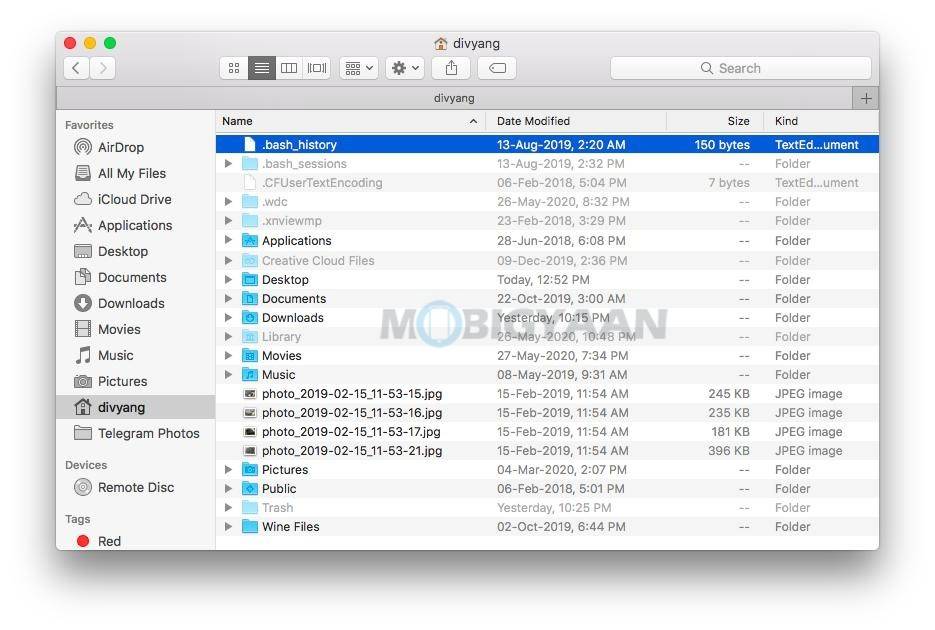Click inside the Search field

pos(740,67)
